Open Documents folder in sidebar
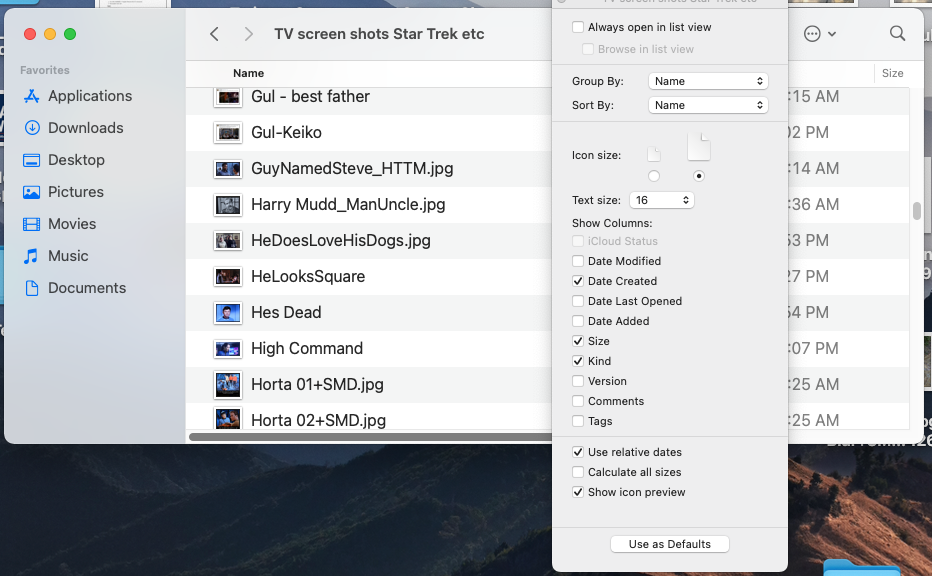This screenshot has height=576, width=932. tap(74, 288)
